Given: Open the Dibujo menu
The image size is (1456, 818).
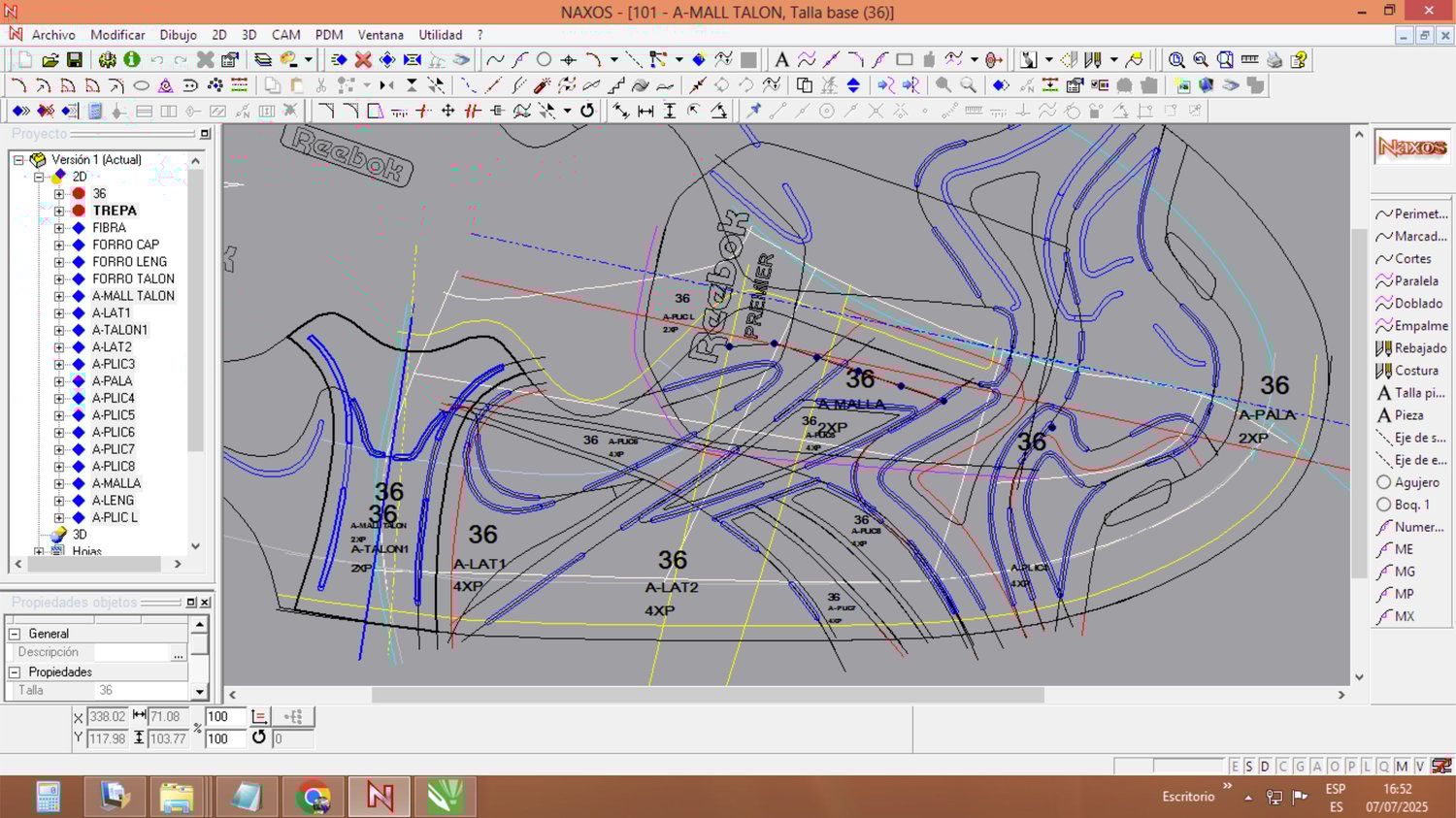Looking at the screenshot, I should [x=178, y=35].
